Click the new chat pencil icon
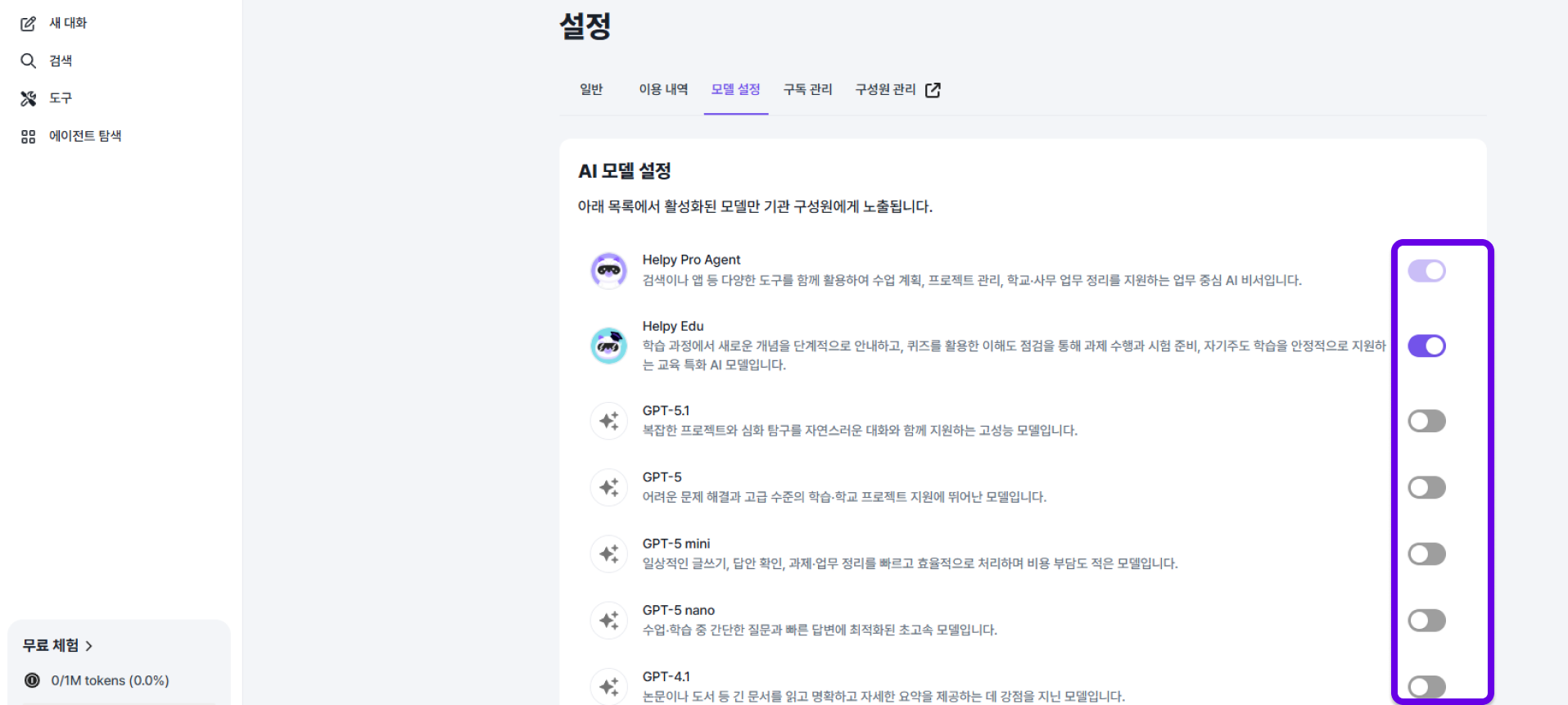This screenshot has width=1568, height=705. [28, 24]
